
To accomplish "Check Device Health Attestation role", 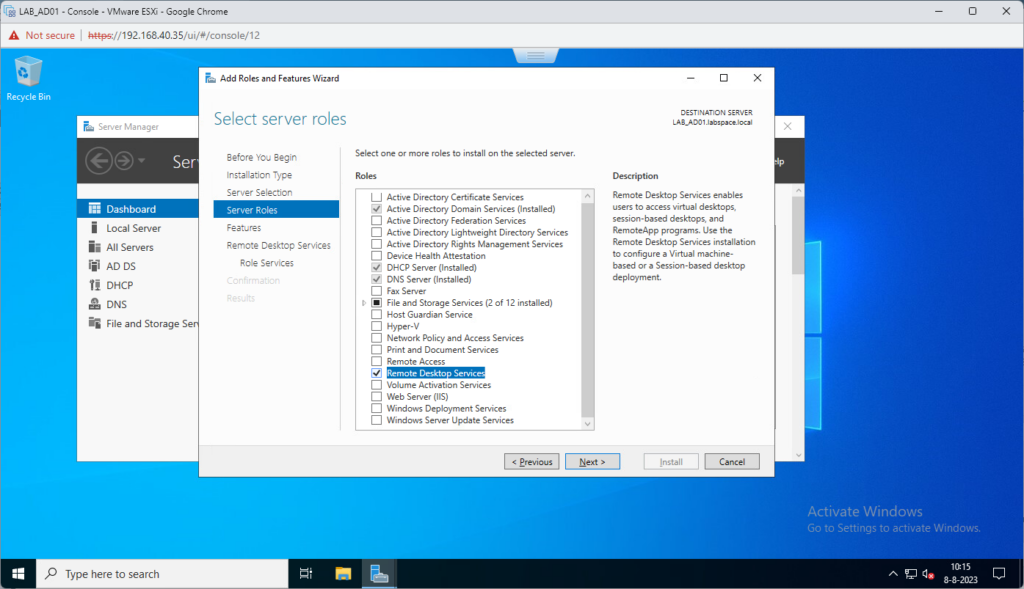I will (376, 256).
